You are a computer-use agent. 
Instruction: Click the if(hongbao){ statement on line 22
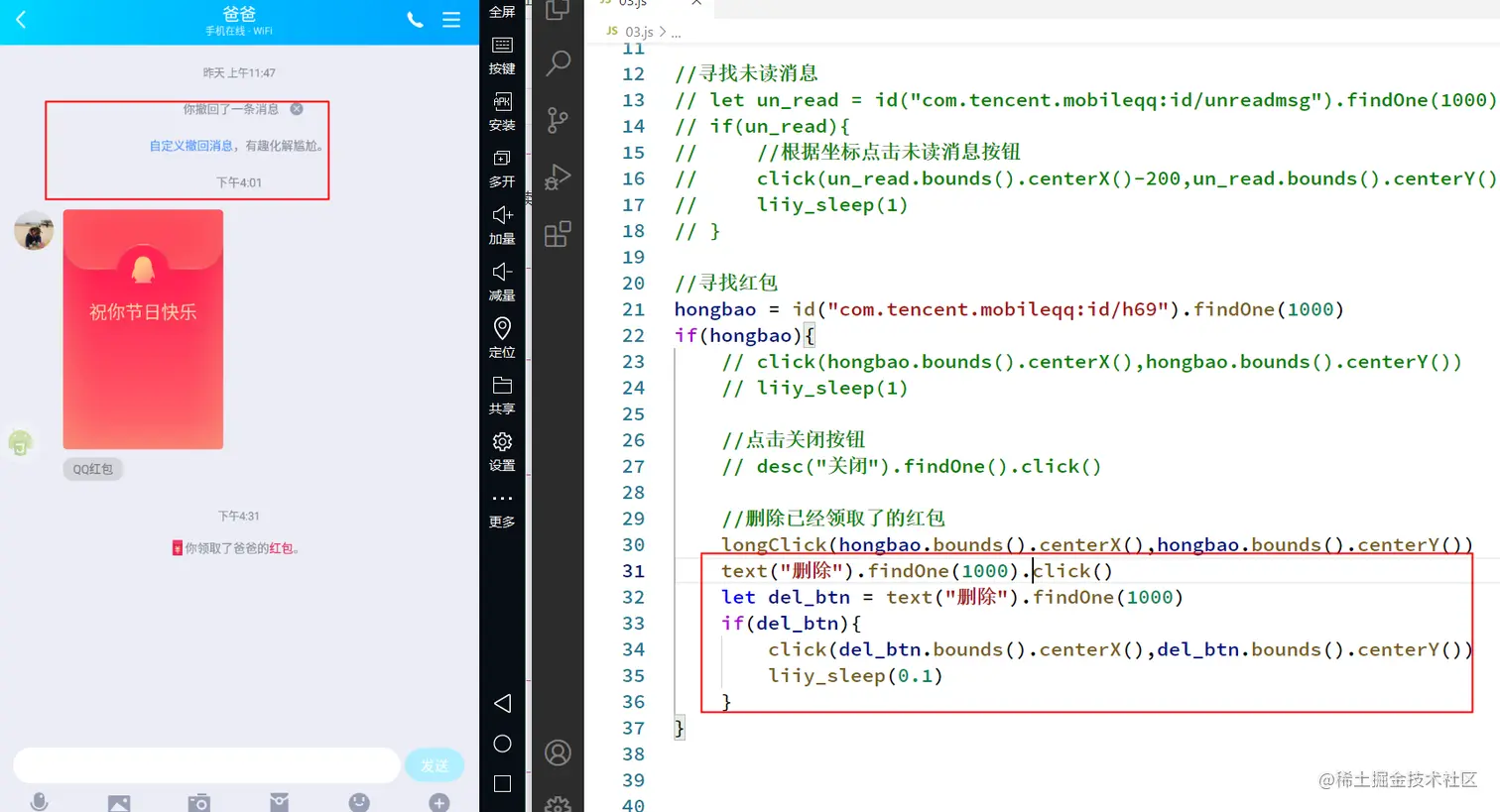pos(745,335)
